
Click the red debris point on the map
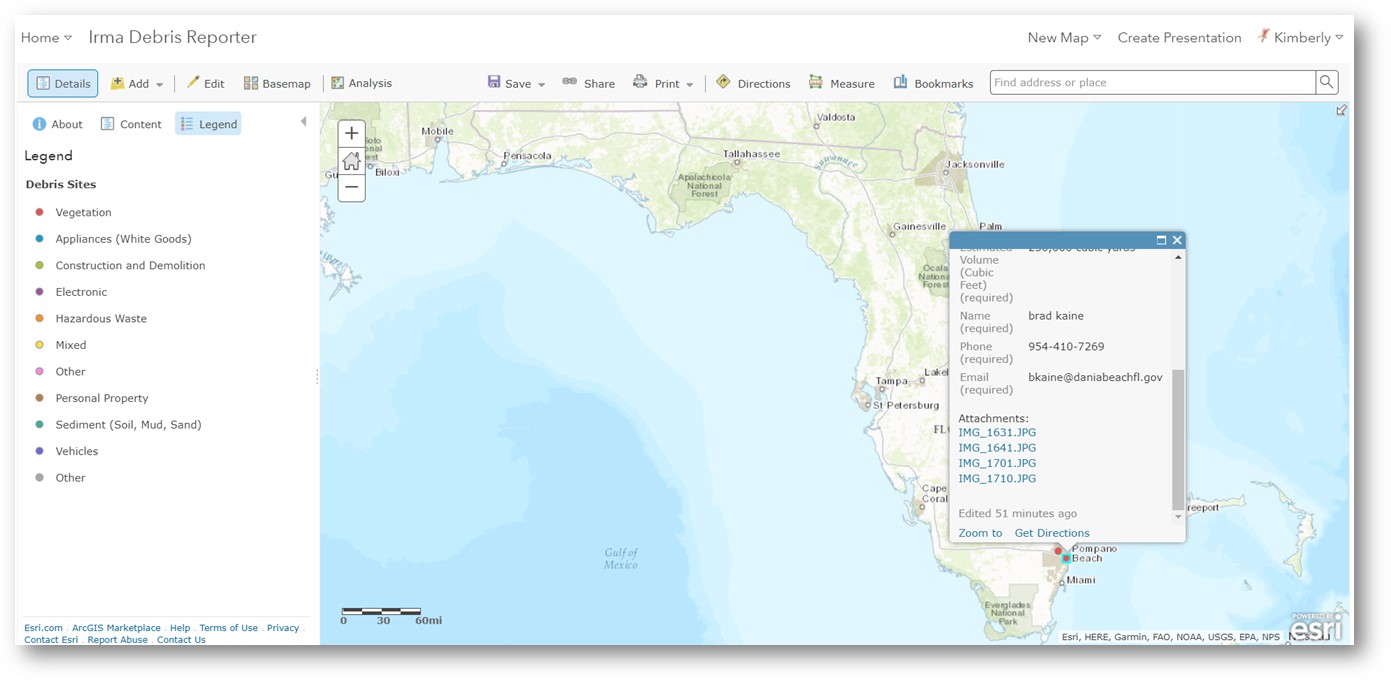[1058, 551]
